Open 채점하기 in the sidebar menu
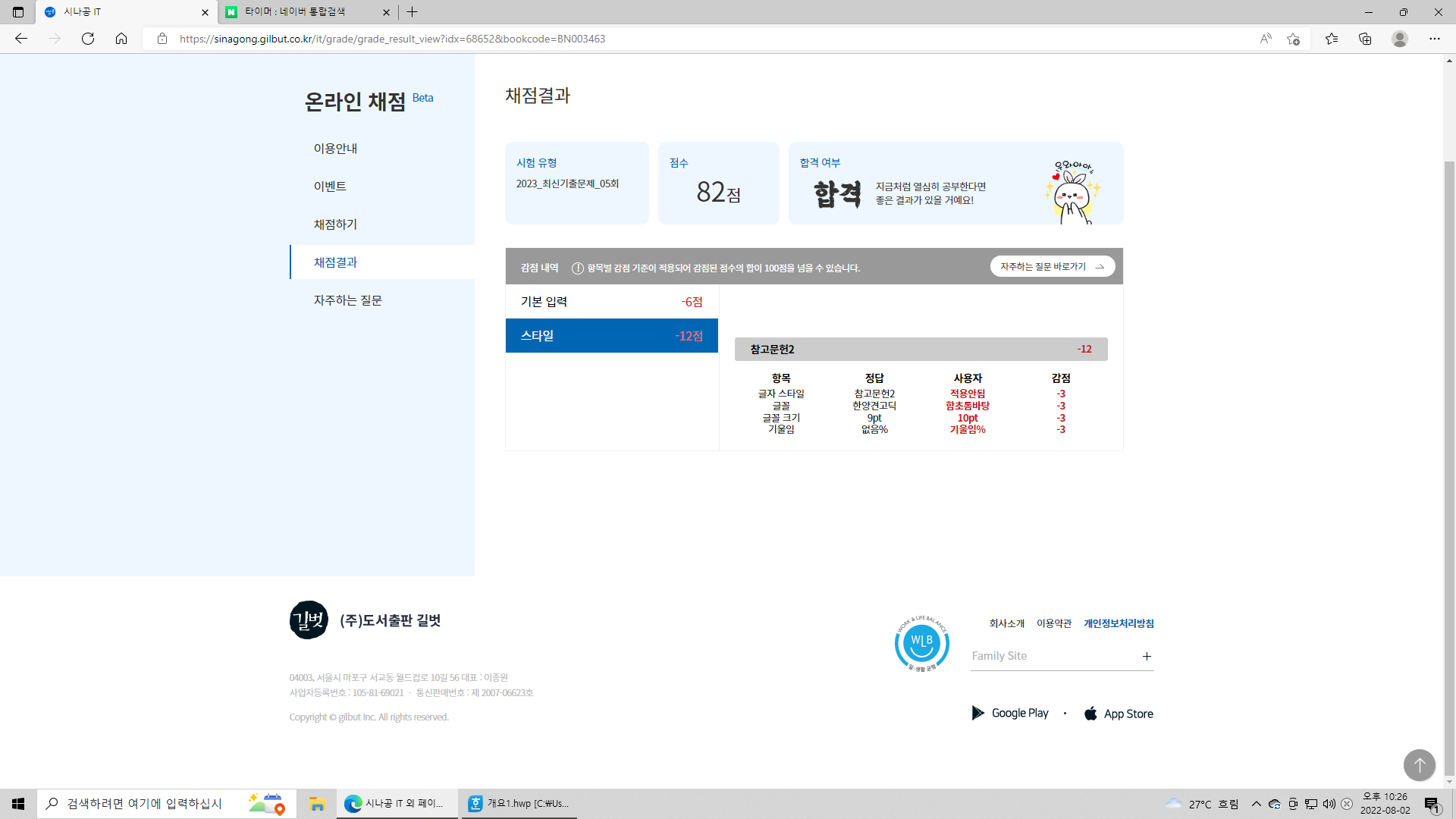This screenshot has height=819, width=1456. point(335,224)
